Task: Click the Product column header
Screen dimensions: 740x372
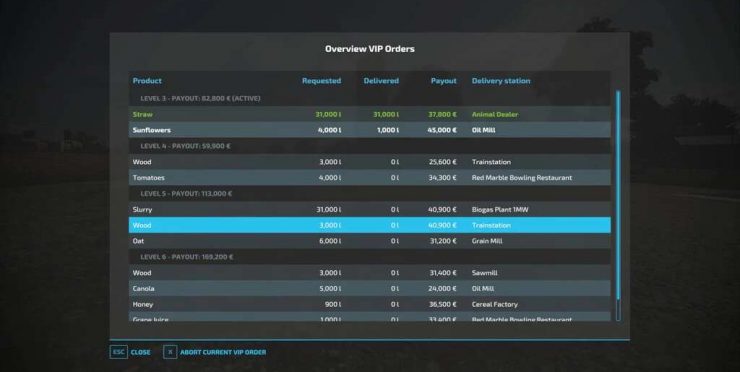Action: pos(147,81)
